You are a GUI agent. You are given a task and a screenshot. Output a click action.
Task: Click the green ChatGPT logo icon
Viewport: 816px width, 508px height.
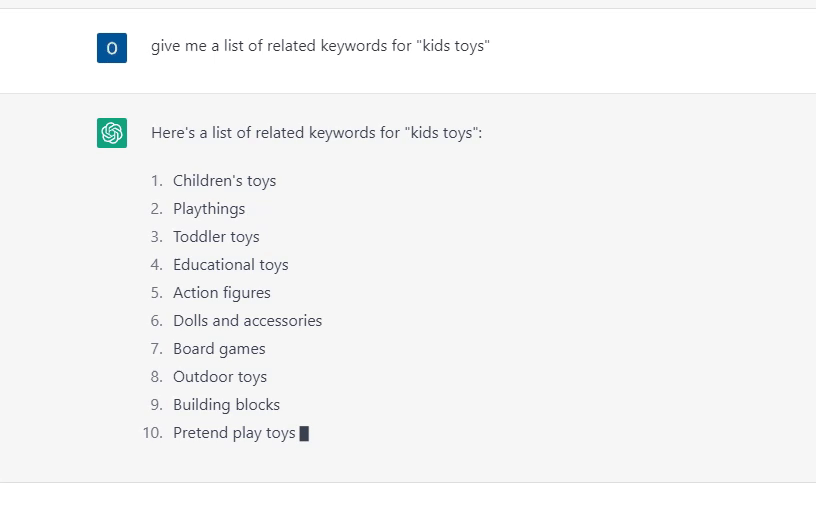pos(112,133)
